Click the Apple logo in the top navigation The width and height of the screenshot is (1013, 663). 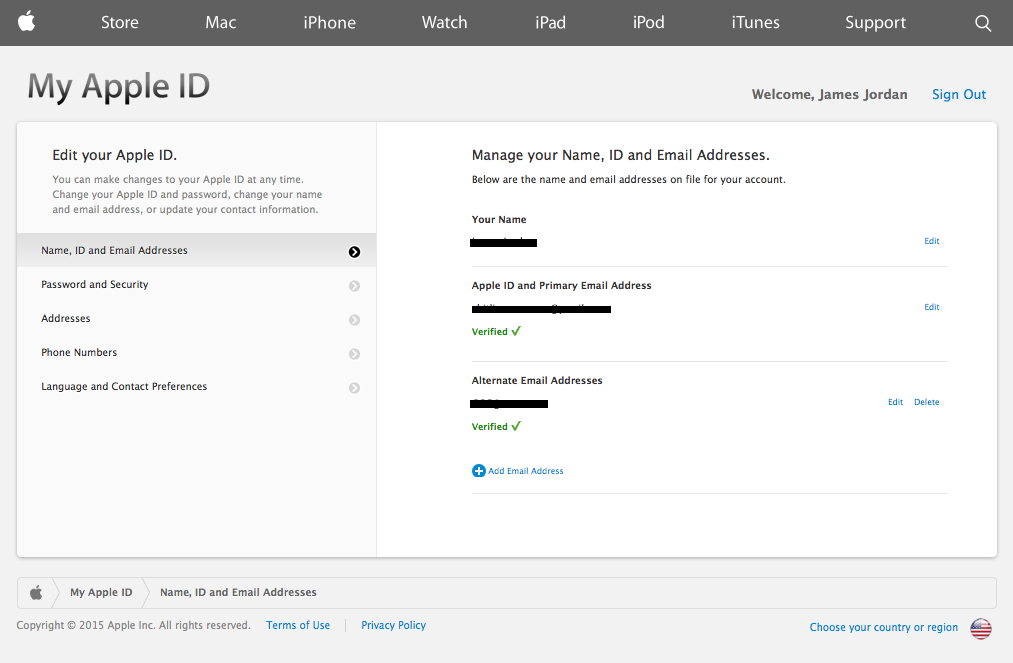(26, 22)
